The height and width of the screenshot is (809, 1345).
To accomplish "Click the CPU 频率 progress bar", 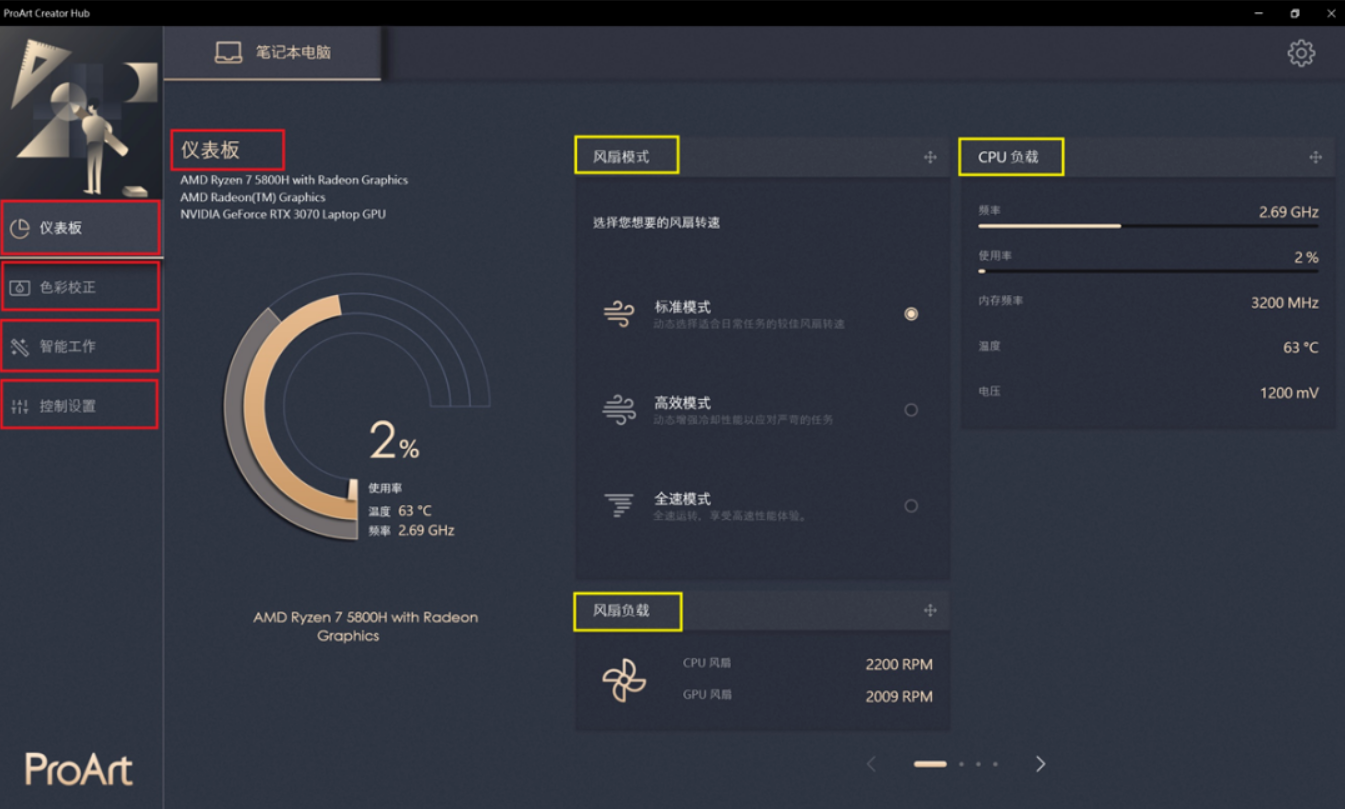I will [x=1148, y=226].
